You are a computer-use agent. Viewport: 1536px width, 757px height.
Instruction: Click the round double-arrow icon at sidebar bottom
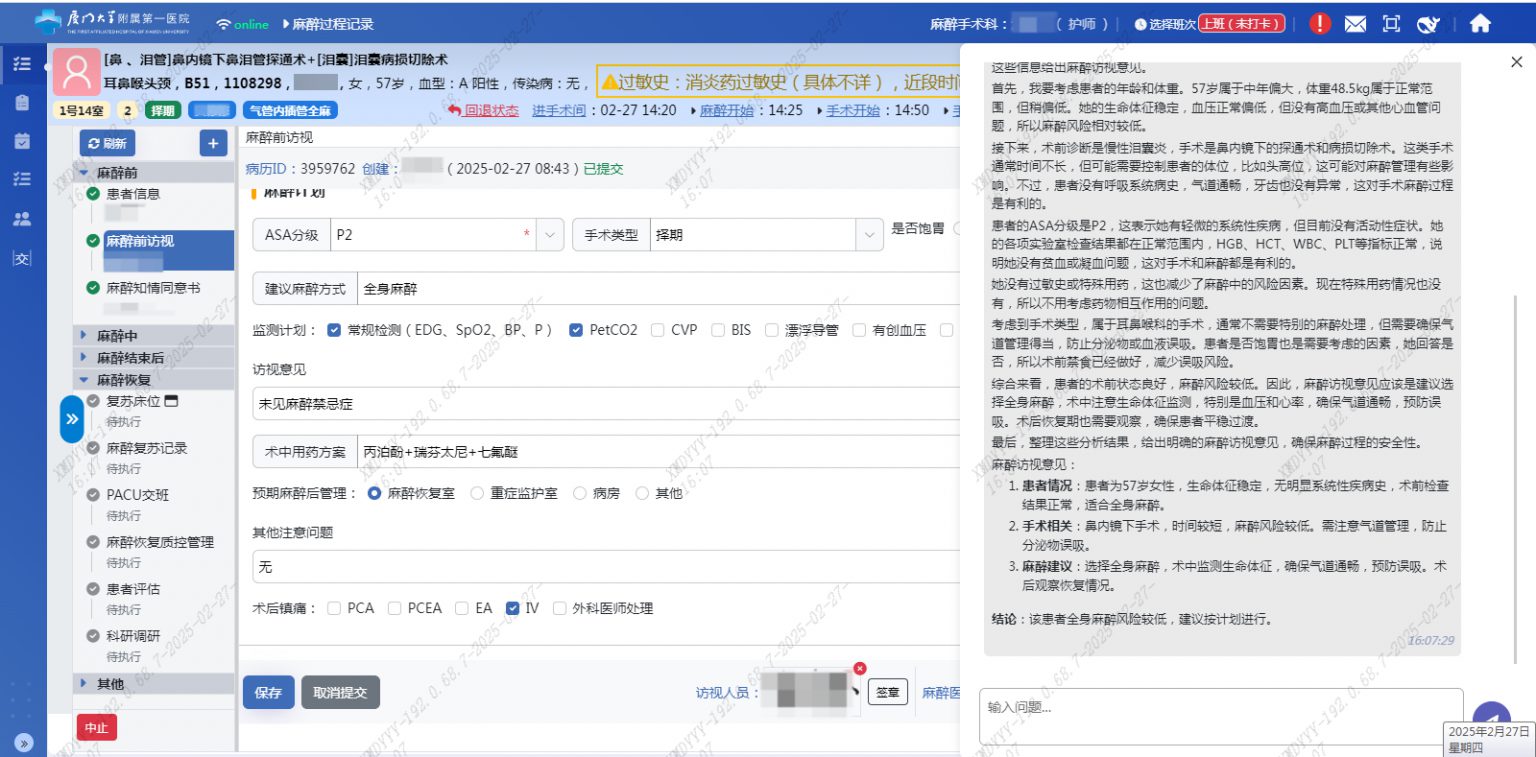coord(23,743)
